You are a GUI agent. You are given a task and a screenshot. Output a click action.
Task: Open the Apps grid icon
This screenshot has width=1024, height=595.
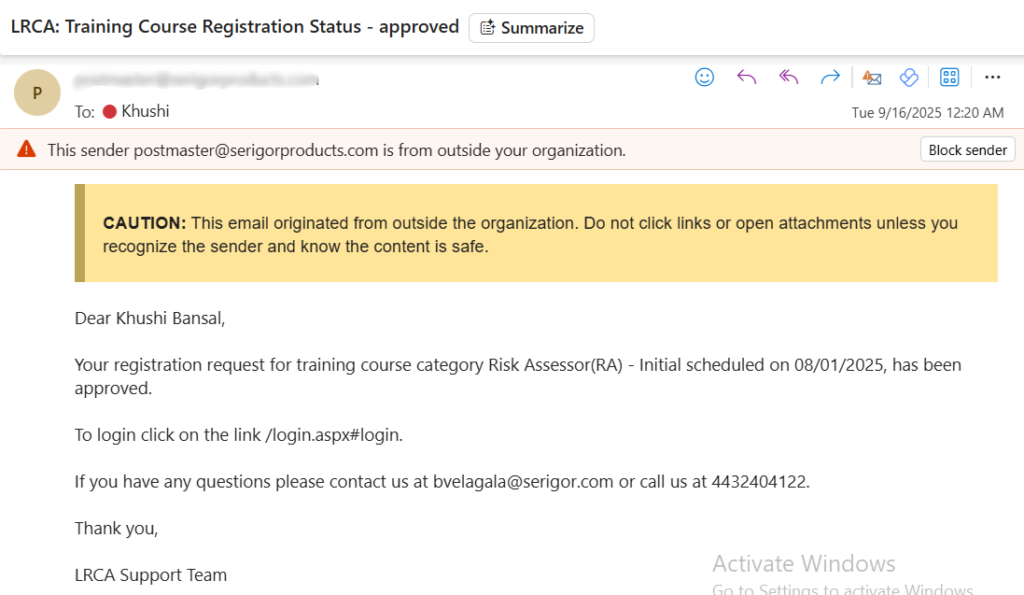[950, 77]
